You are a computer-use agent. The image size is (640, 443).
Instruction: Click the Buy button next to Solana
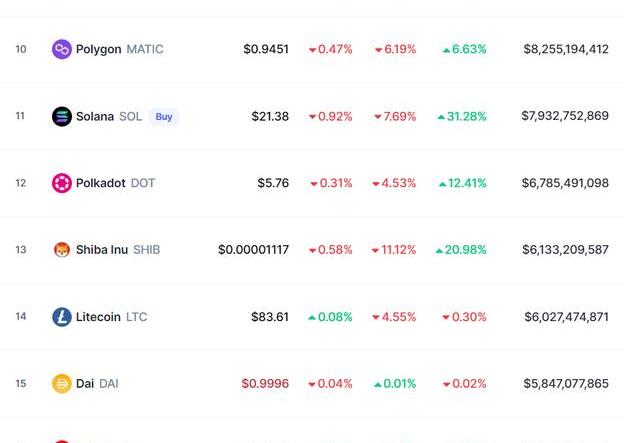point(164,117)
